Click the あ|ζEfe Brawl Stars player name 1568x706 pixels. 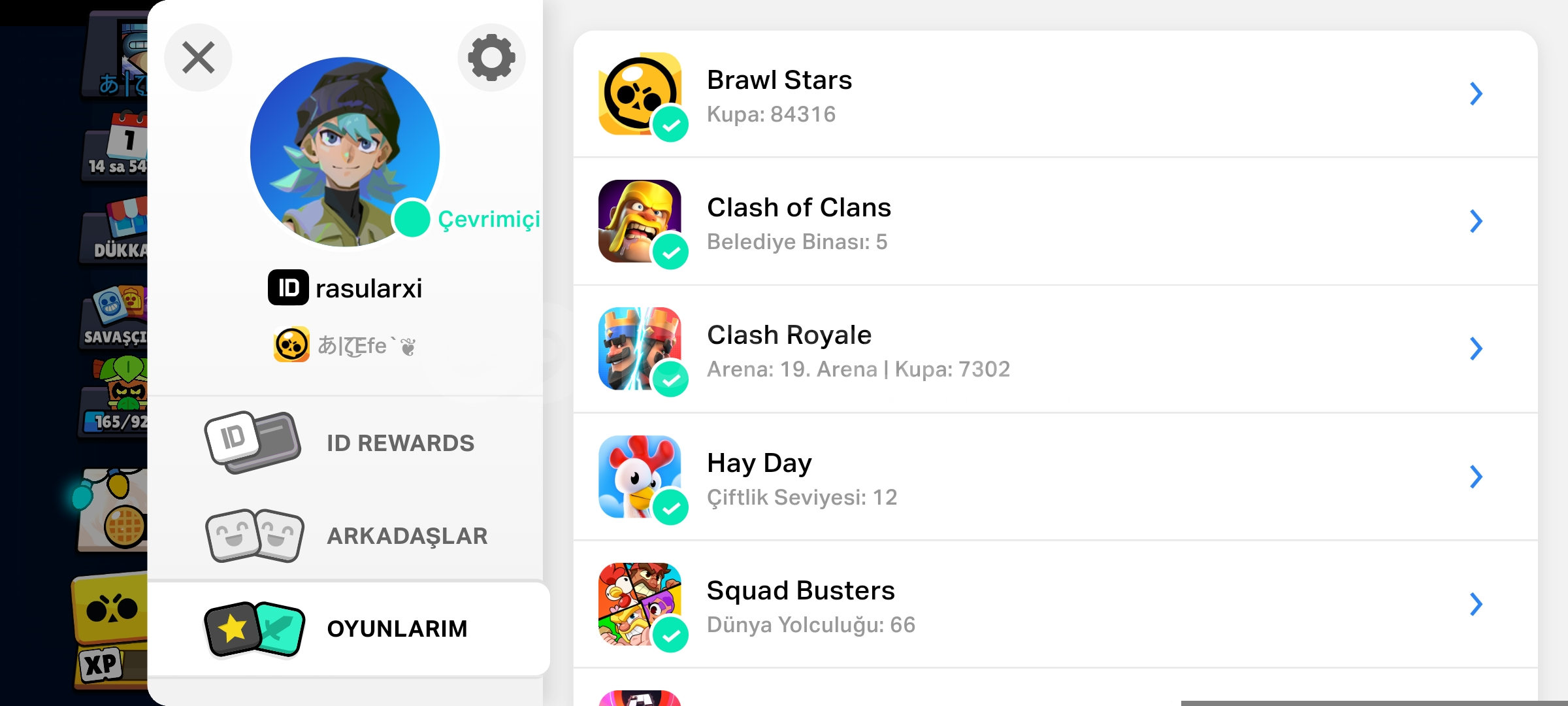[367, 345]
